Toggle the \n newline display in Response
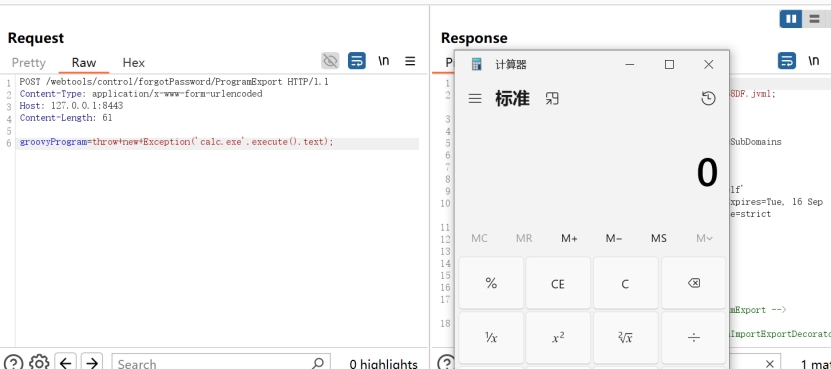Screen dimensions: 831x369 pos(814,60)
